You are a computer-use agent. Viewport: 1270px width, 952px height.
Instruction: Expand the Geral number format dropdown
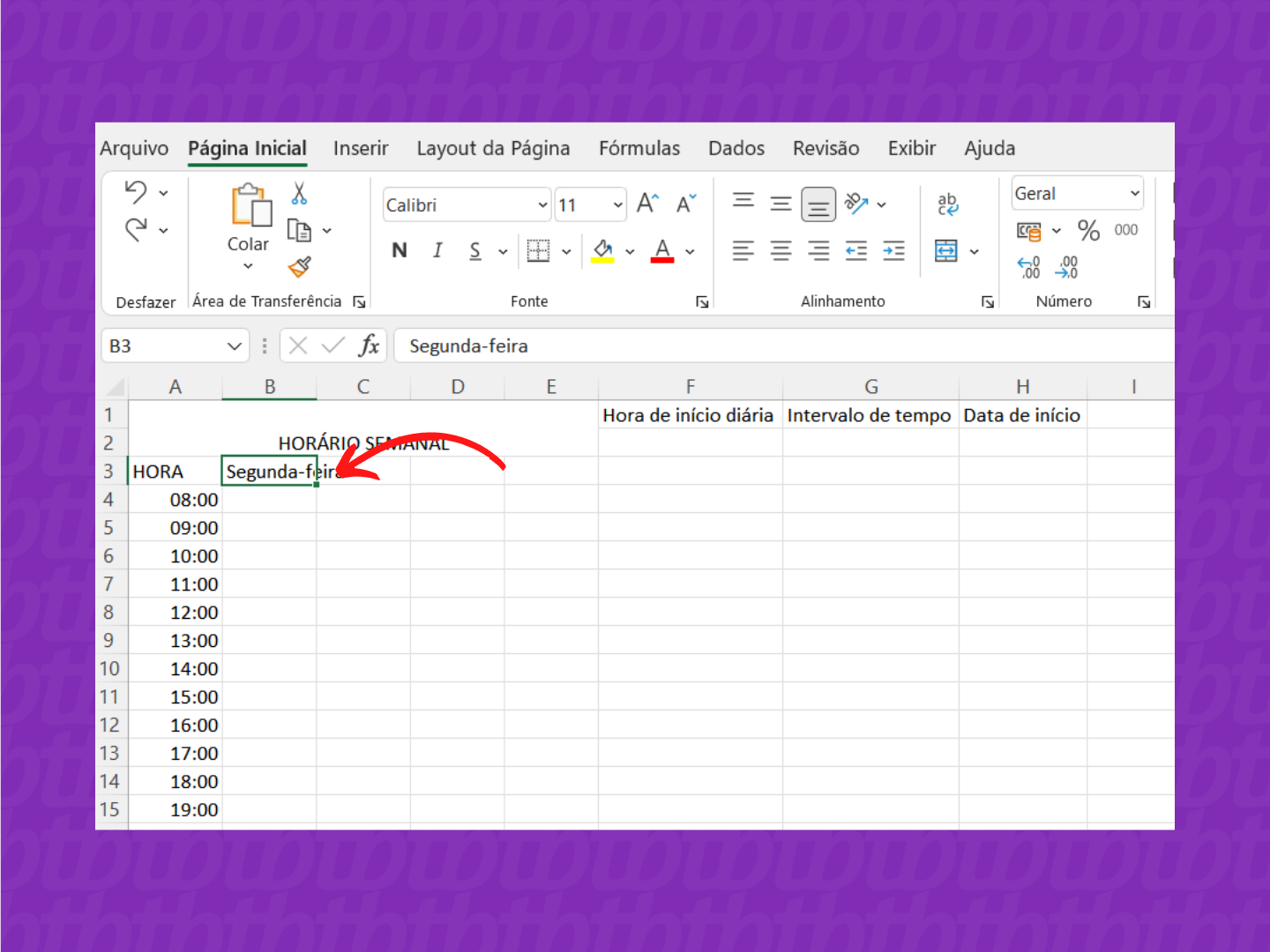point(1134,194)
